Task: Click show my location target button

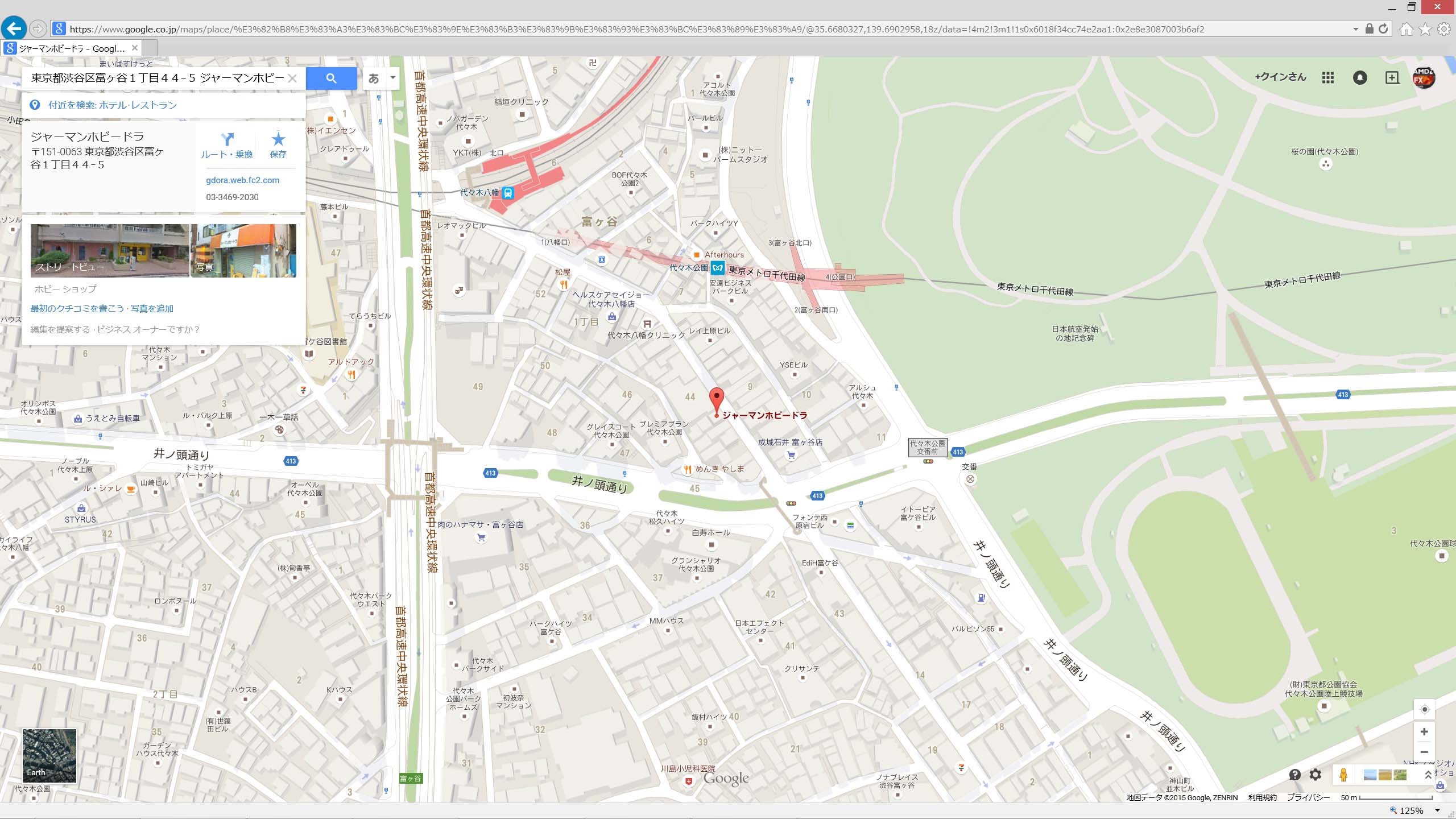Action: [1424, 709]
